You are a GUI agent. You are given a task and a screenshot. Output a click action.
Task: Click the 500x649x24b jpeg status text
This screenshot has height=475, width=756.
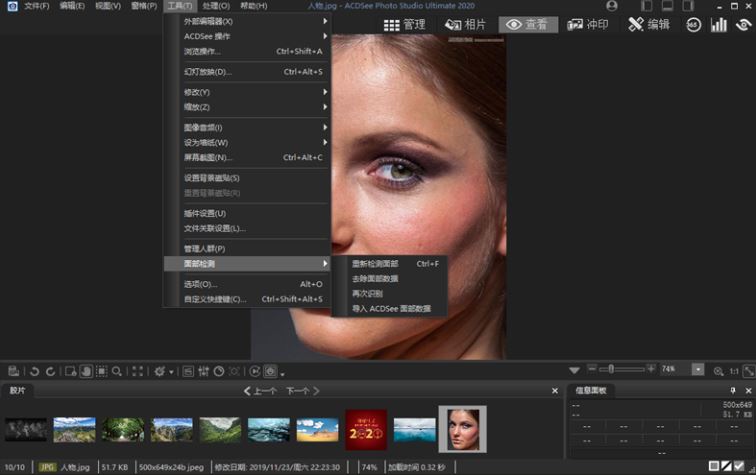172,467
